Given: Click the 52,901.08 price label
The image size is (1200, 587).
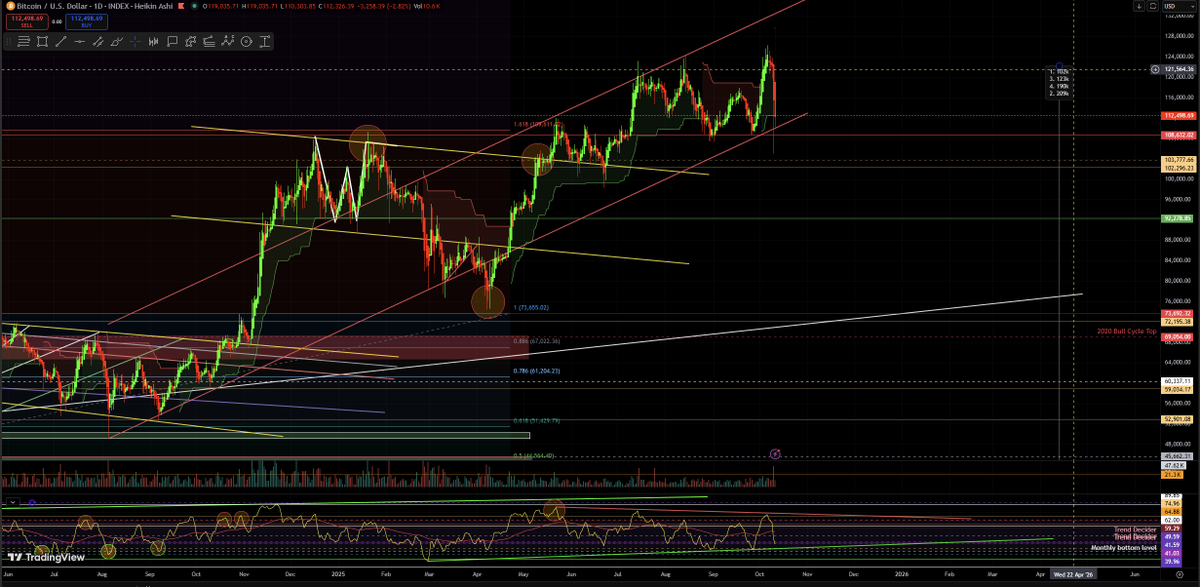Looking at the screenshot, I should [1178, 419].
